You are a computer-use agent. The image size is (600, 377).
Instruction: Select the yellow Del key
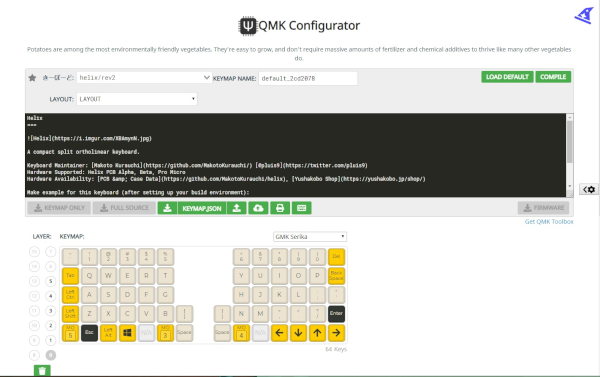click(336, 256)
